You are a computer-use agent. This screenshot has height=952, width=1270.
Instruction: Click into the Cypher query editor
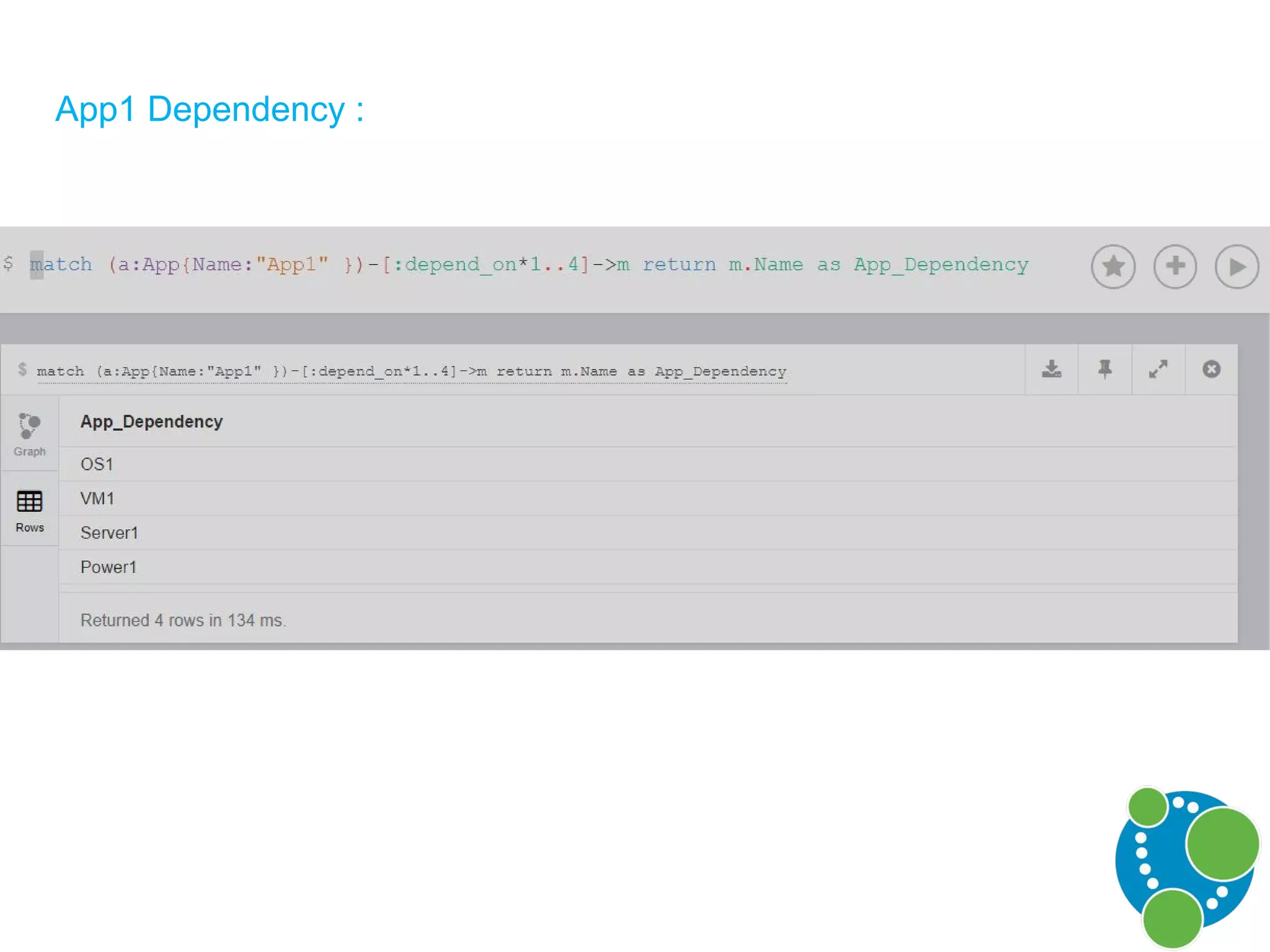529,265
